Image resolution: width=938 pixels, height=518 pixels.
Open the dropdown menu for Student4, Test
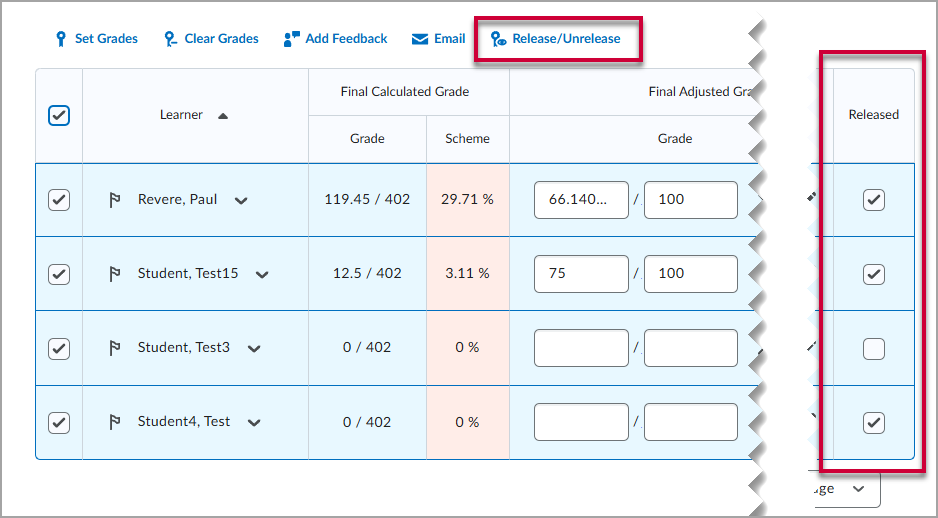coord(254,423)
